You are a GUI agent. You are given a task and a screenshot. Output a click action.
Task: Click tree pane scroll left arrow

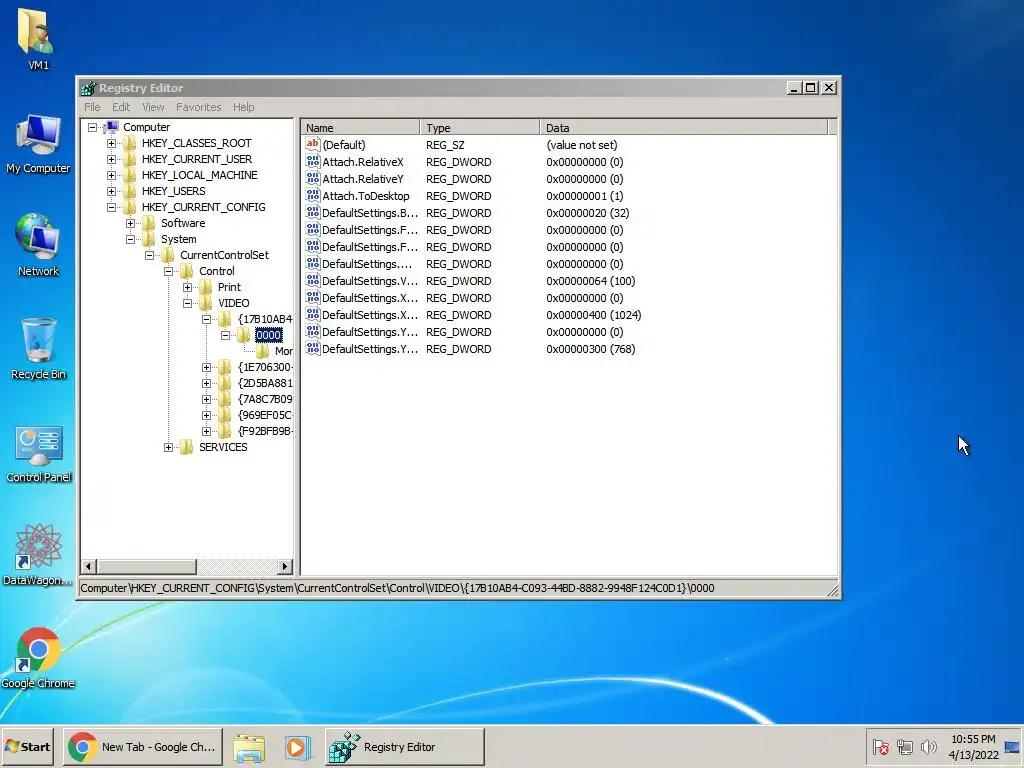click(89, 566)
